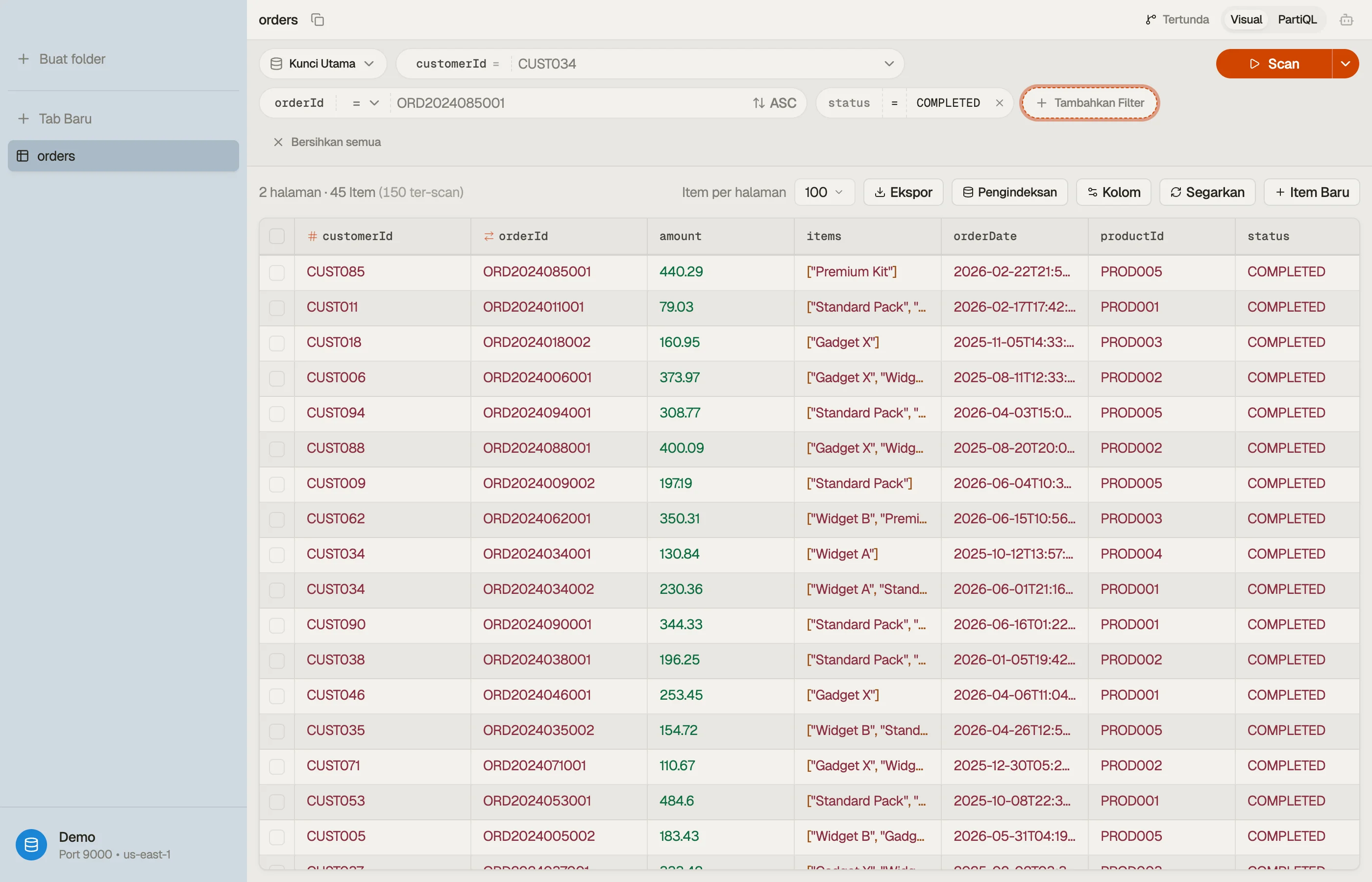Screen dimensions: 1372x882
Task: Expand the Scan button dropdown arrow
Action: tap(1345, 64)
